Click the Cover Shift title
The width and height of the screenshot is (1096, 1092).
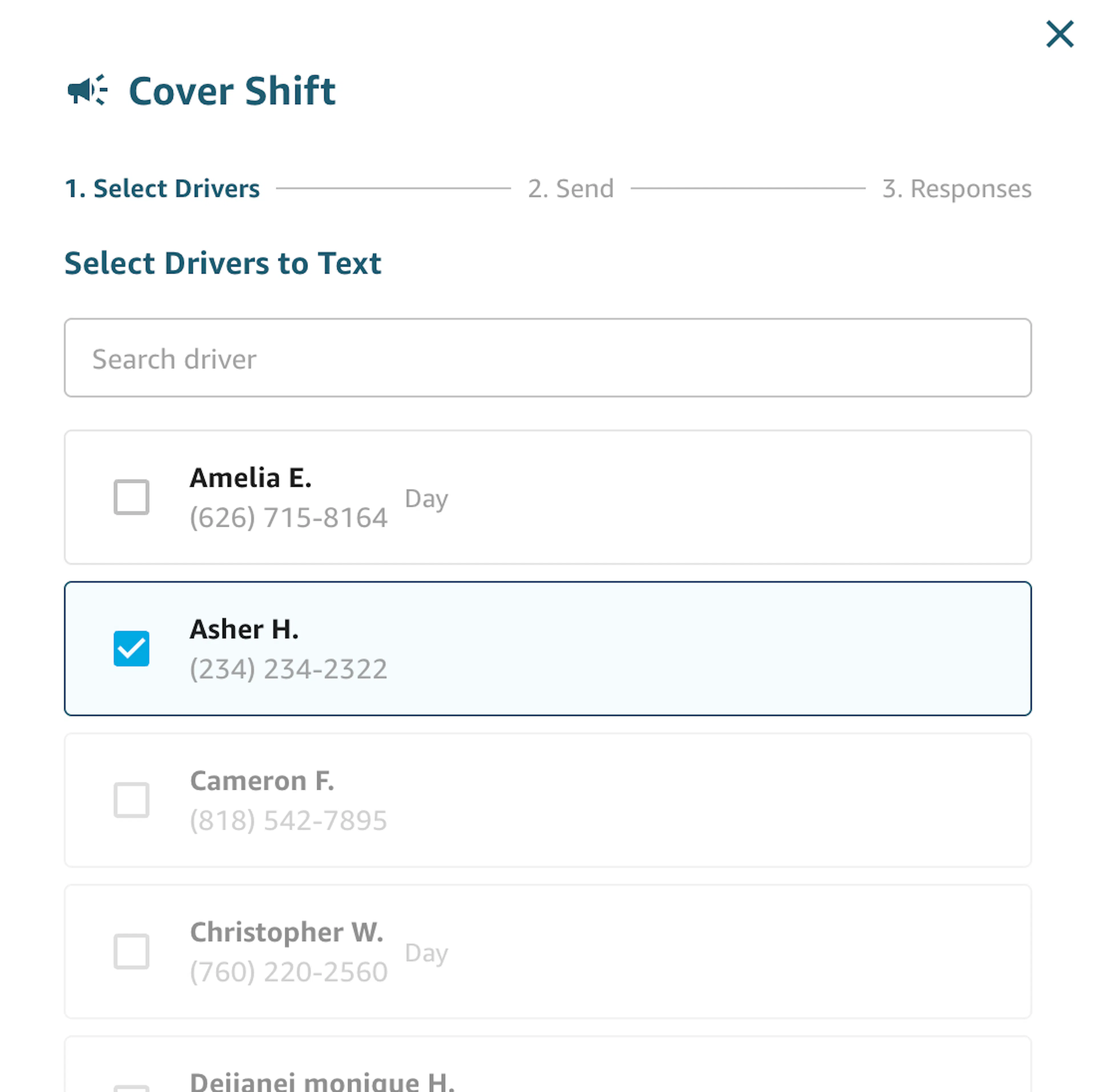coord(232,91)
